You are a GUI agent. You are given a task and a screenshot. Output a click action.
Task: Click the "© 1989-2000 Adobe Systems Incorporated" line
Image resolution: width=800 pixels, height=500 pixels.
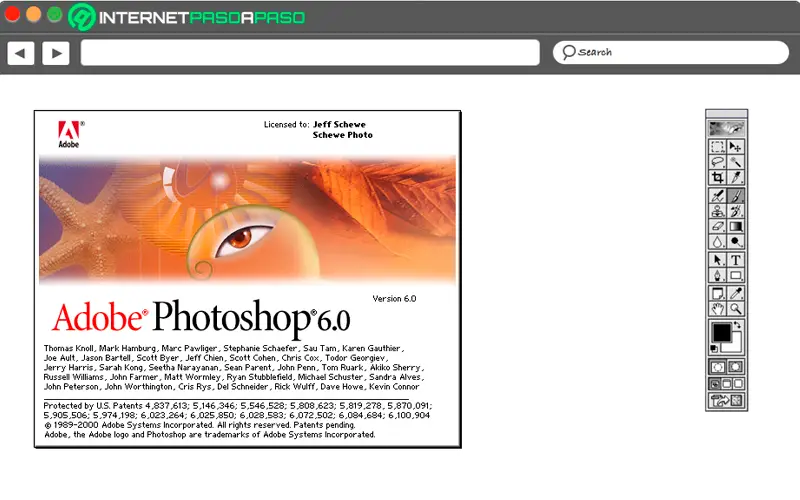tap(199, 425)
